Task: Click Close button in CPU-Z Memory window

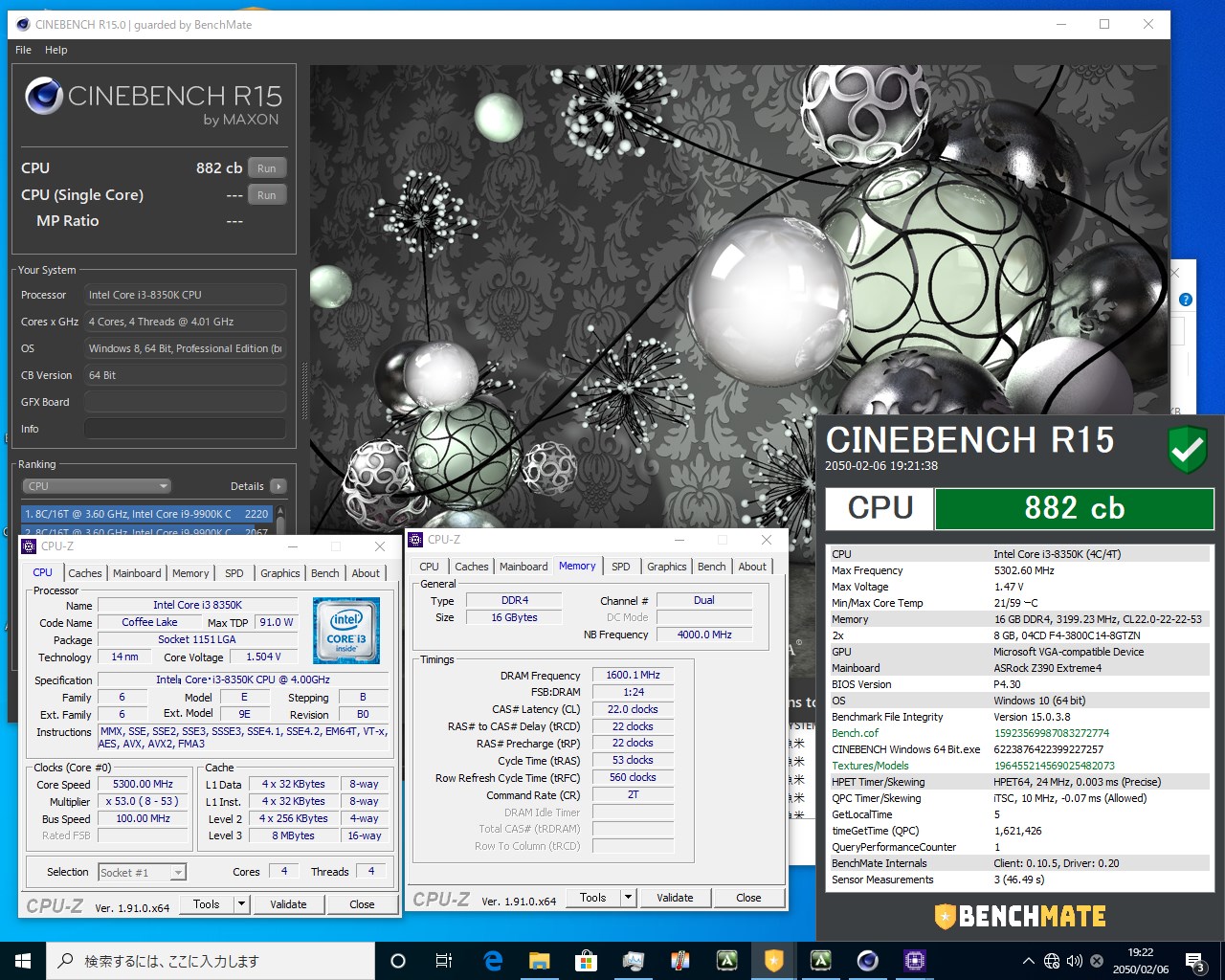Action: click(x=748, y=898)
